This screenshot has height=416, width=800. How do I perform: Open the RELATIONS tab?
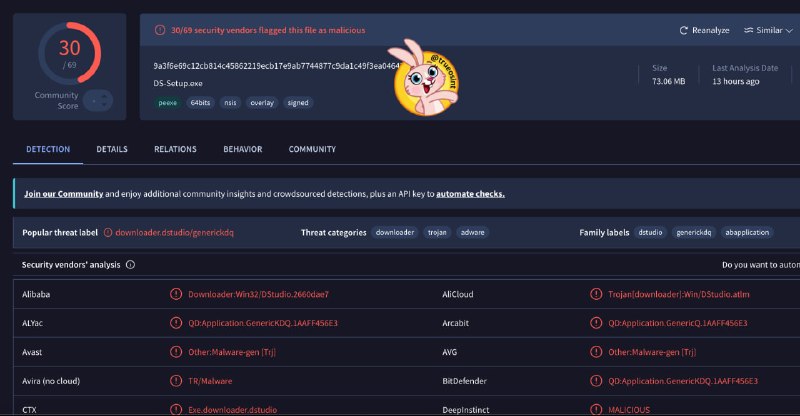click(175, 149)
